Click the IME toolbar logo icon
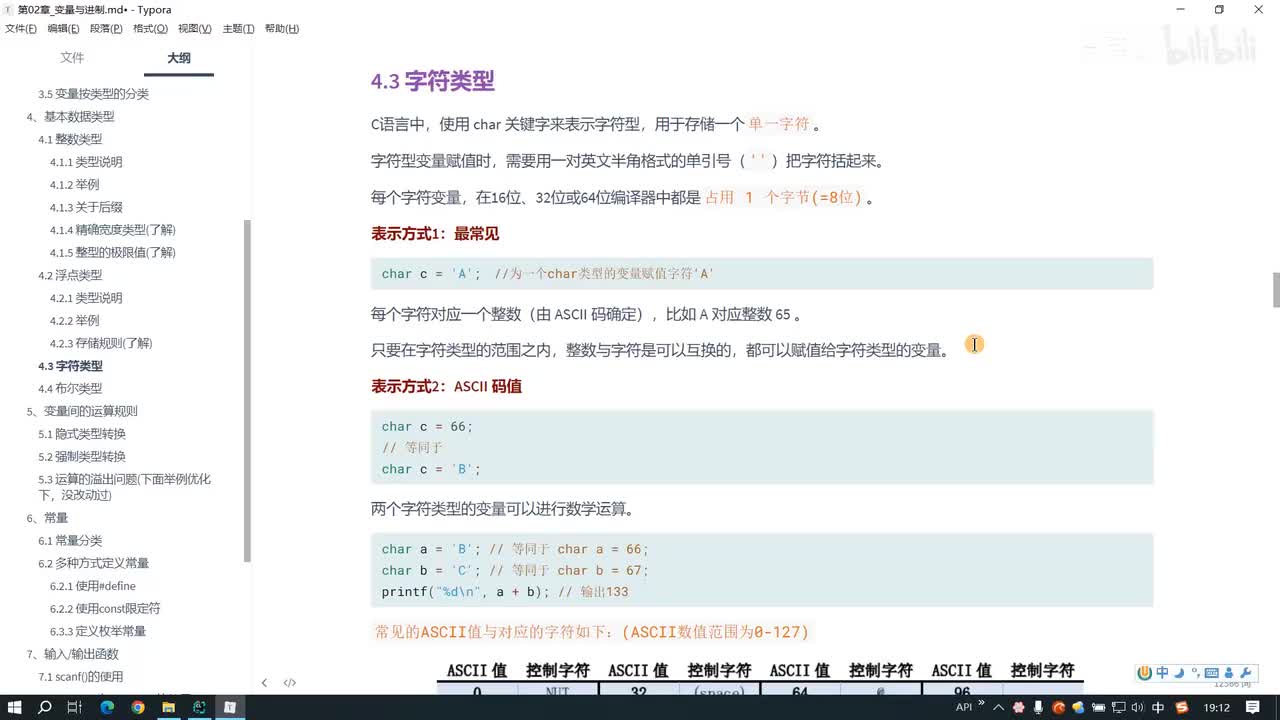The image size is (1280, 720). [x=1144, y=673]
